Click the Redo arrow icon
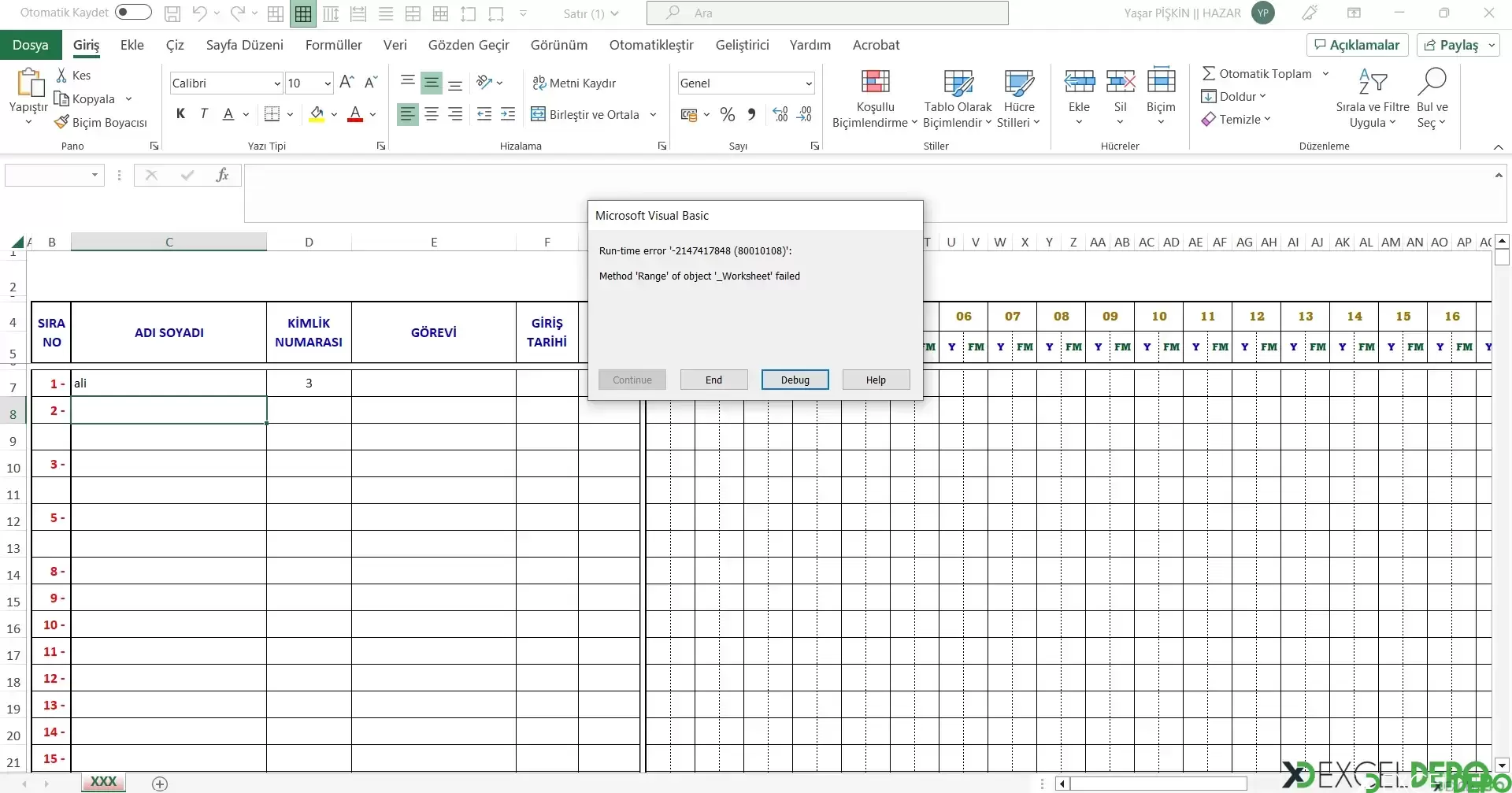The image size is (1512, 793). tap(237, 13)
